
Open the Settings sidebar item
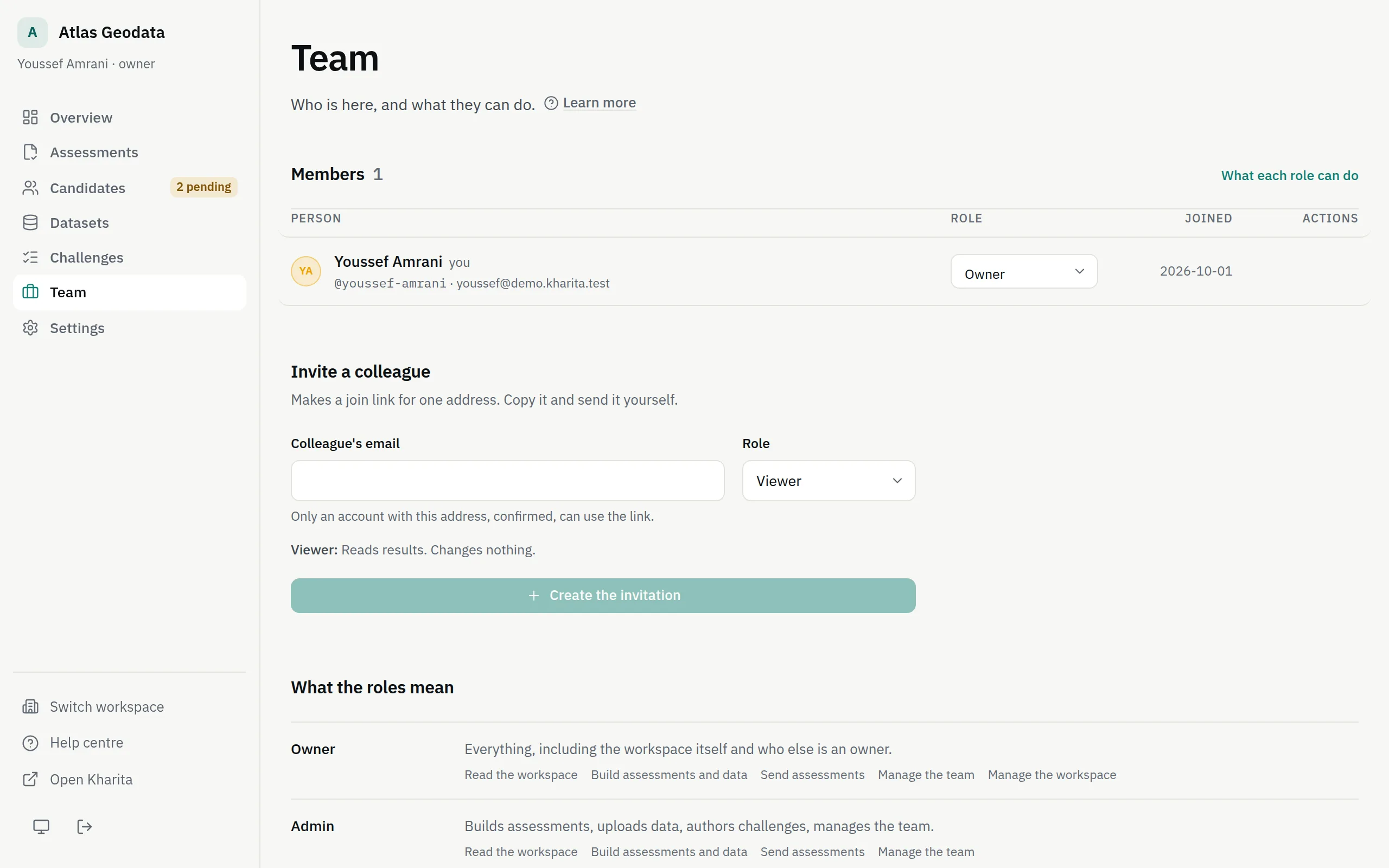tap(130, 328)
